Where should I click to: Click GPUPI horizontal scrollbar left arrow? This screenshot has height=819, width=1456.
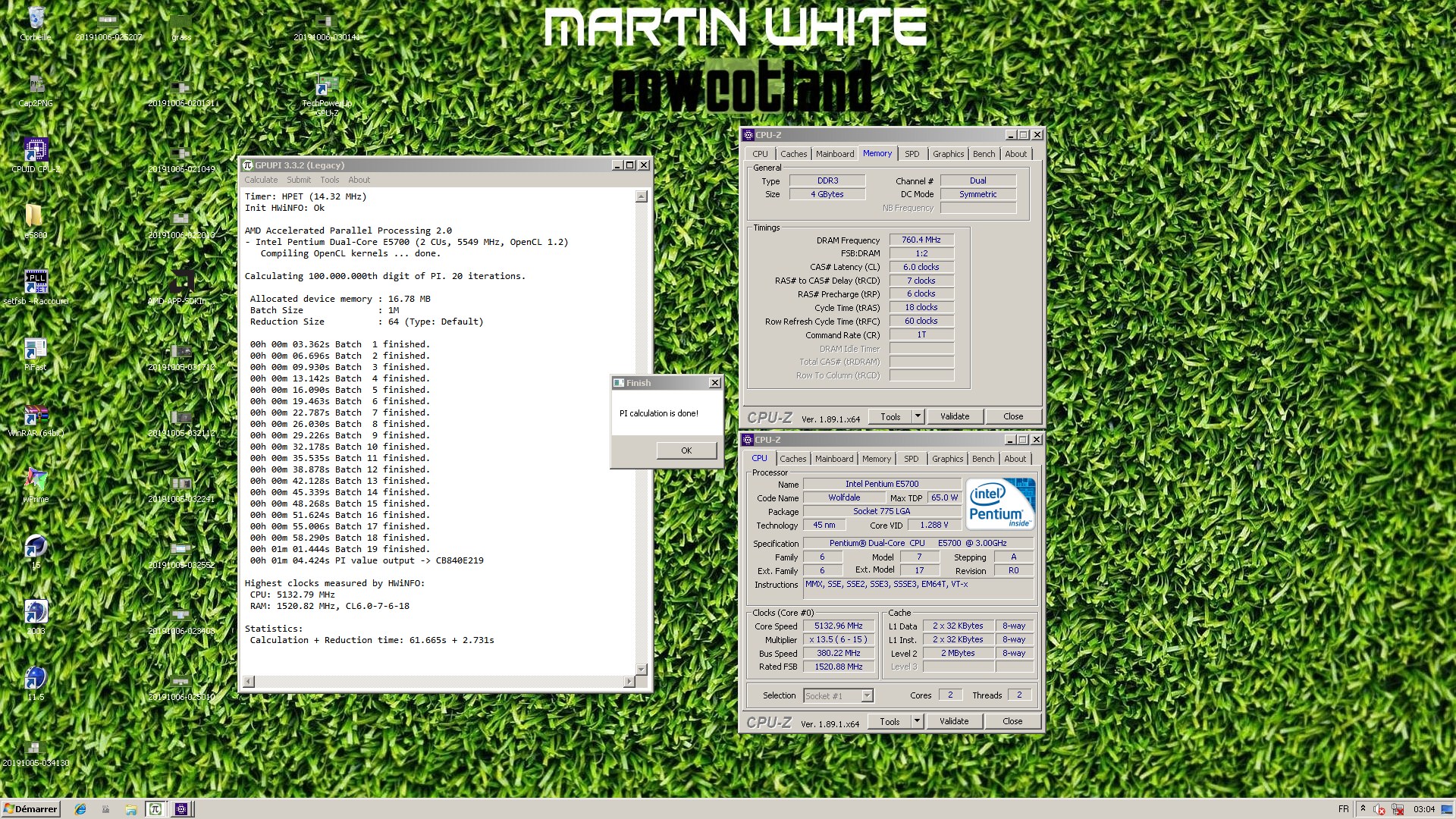coord(248,682)
